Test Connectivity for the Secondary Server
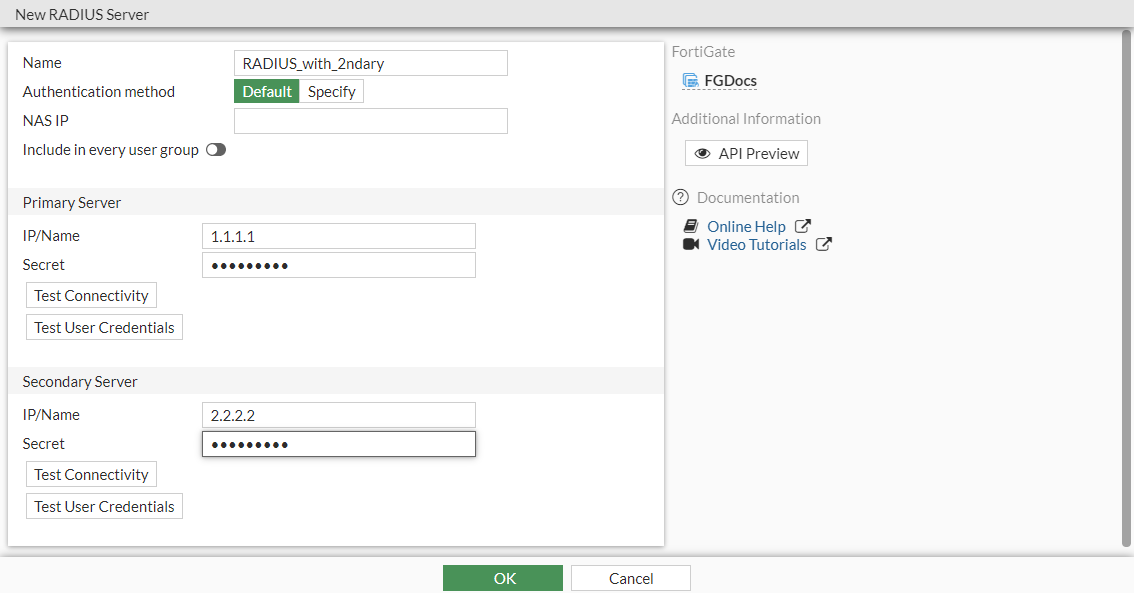The image size is (1134, 593). click(91, 475)
